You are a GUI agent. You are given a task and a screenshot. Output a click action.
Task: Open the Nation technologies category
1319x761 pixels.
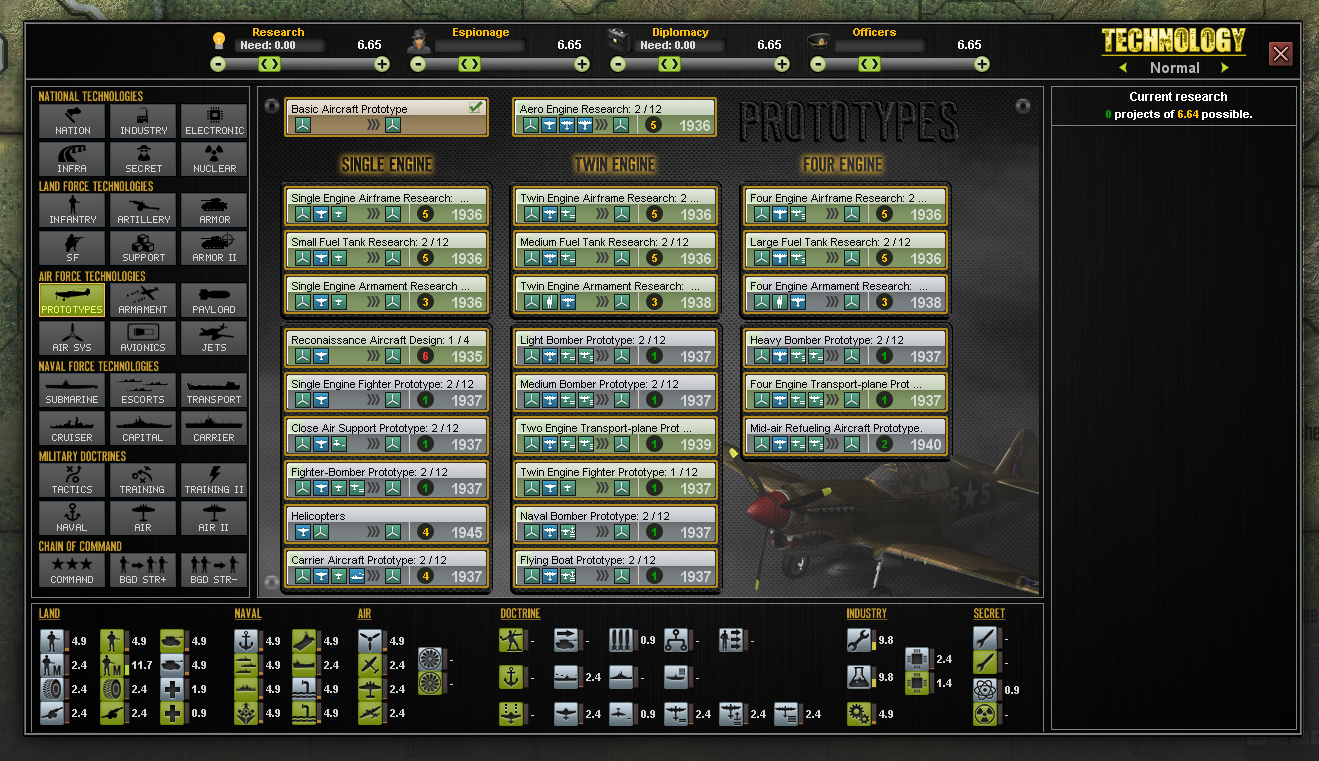tap(72, 121)
